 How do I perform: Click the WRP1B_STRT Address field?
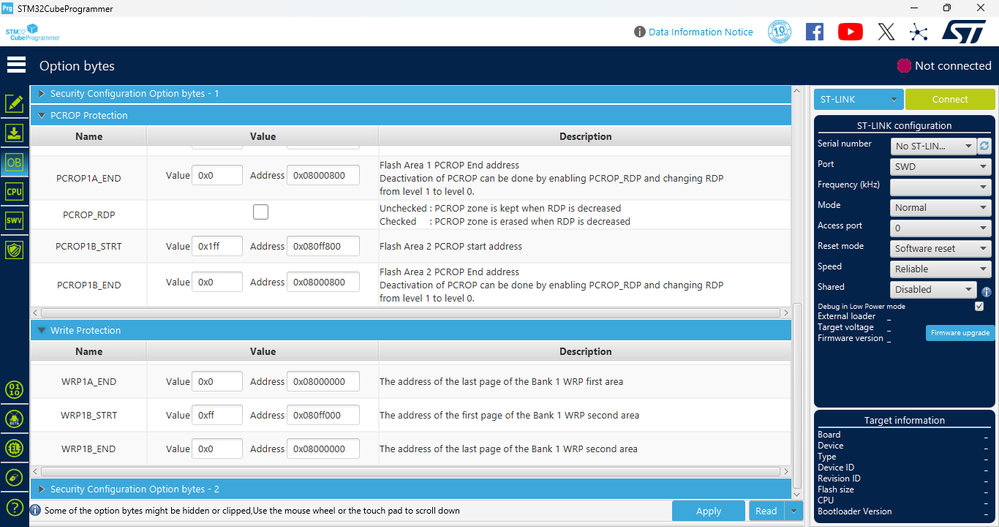click(x=323, y=415)
